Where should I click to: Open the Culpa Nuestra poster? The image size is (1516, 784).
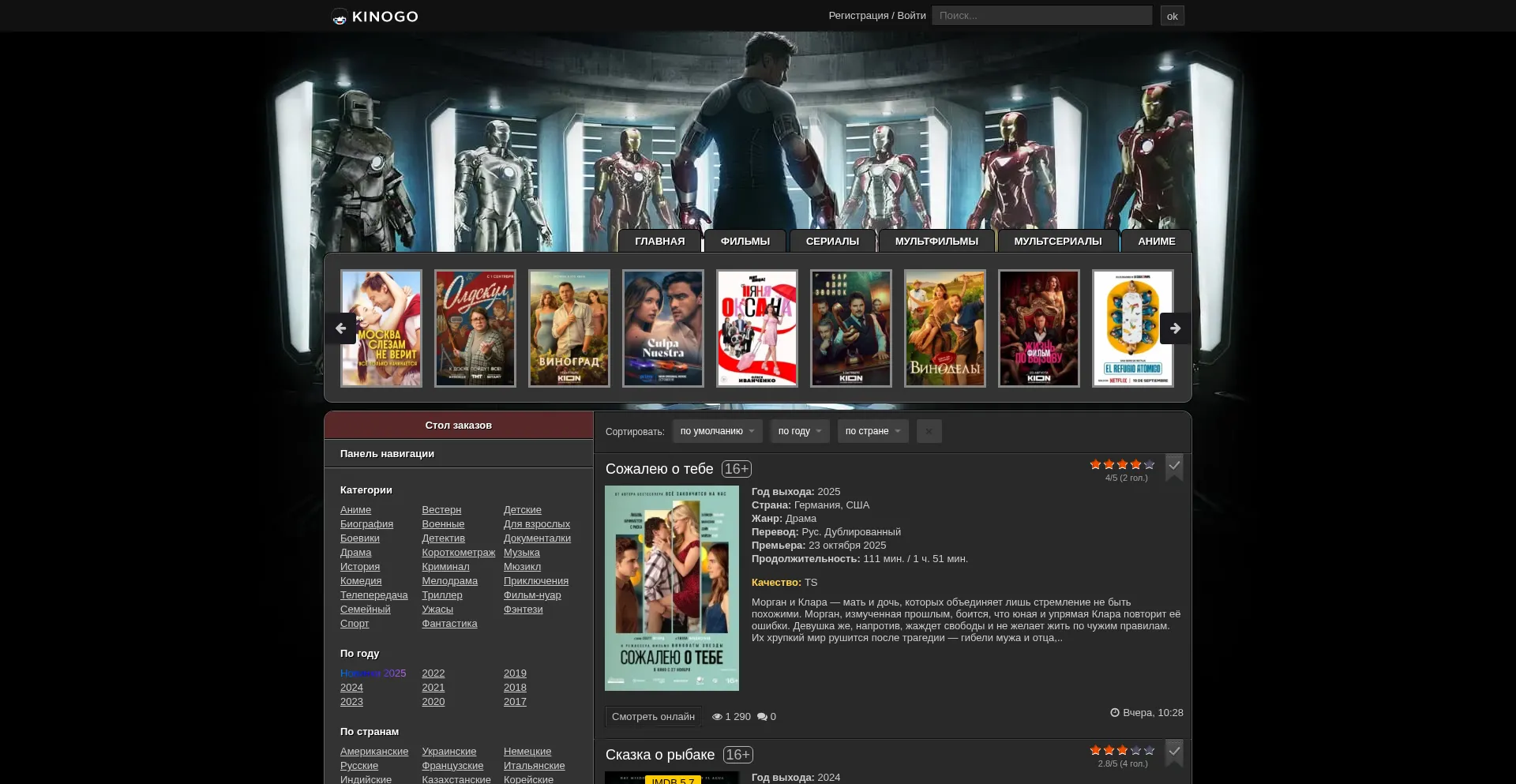[x=663, y=328]
